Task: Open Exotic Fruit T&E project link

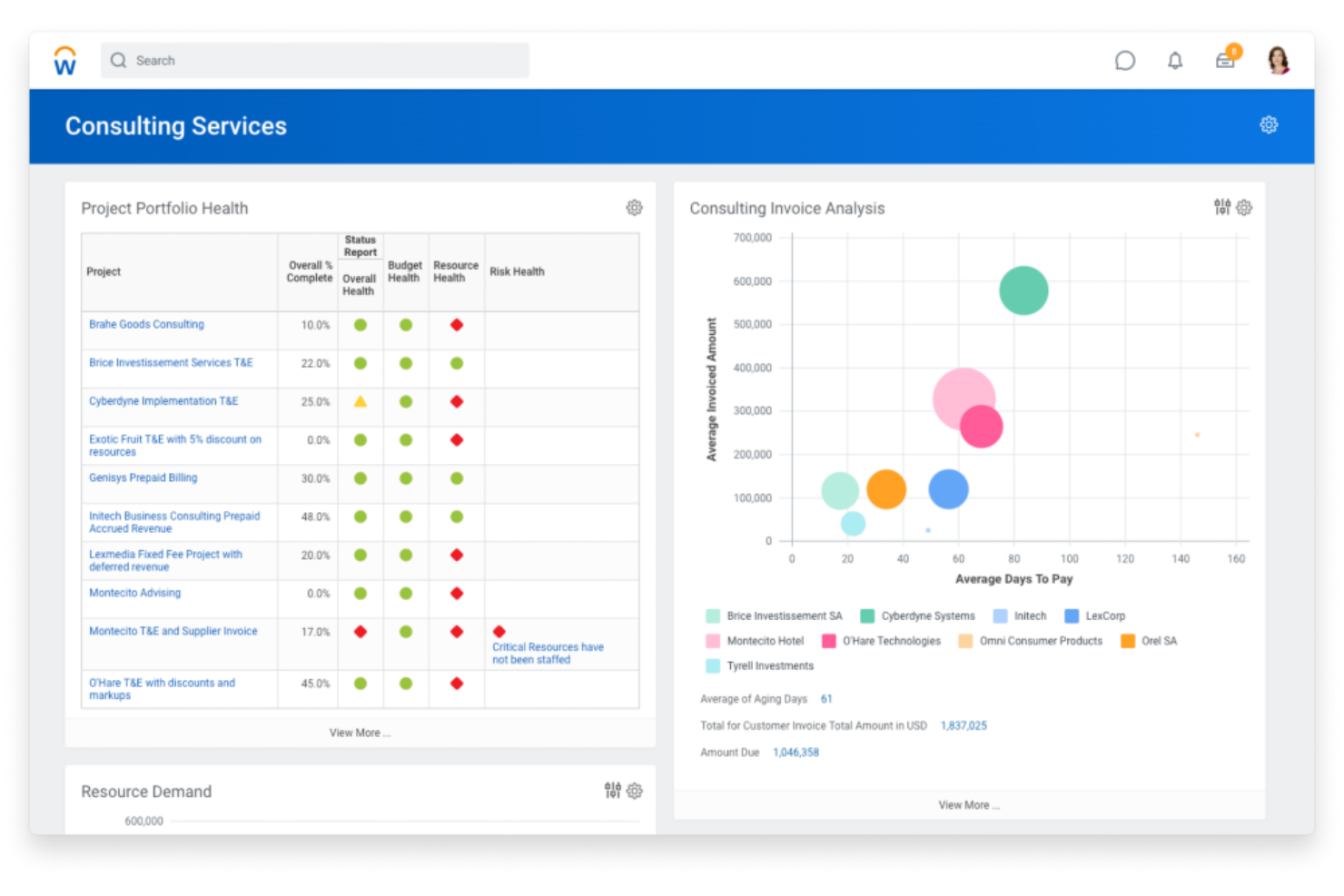Action: [175, 445]
